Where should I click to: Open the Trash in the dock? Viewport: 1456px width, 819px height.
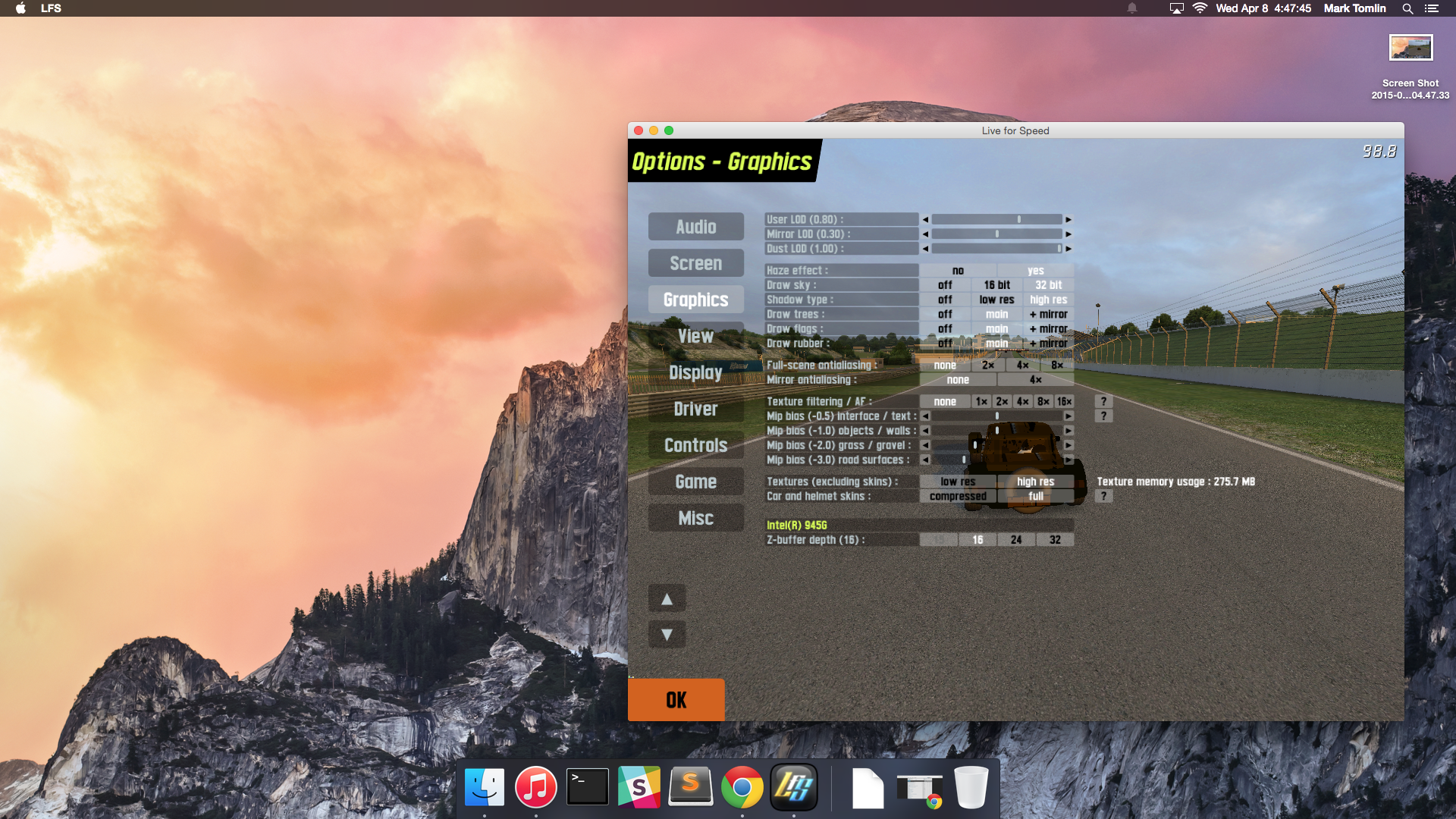point(971,788)
